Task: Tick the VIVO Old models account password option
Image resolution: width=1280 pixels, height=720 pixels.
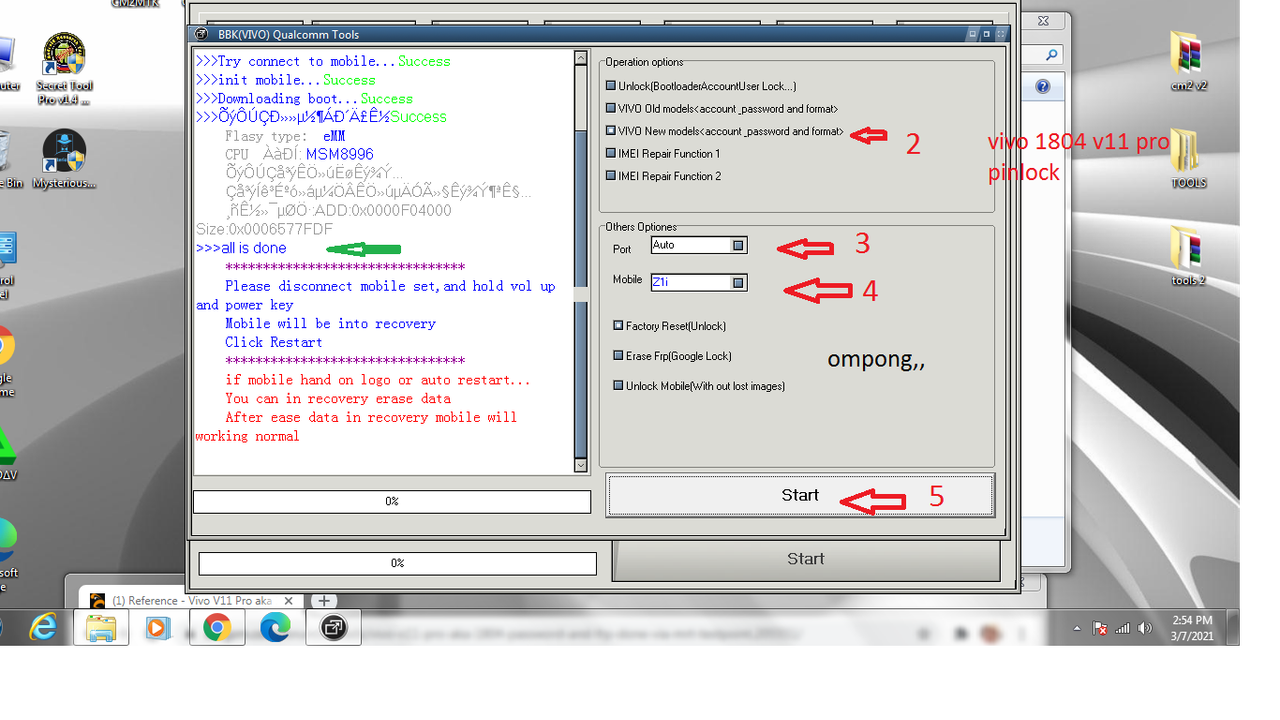Action: coord(611,108)
